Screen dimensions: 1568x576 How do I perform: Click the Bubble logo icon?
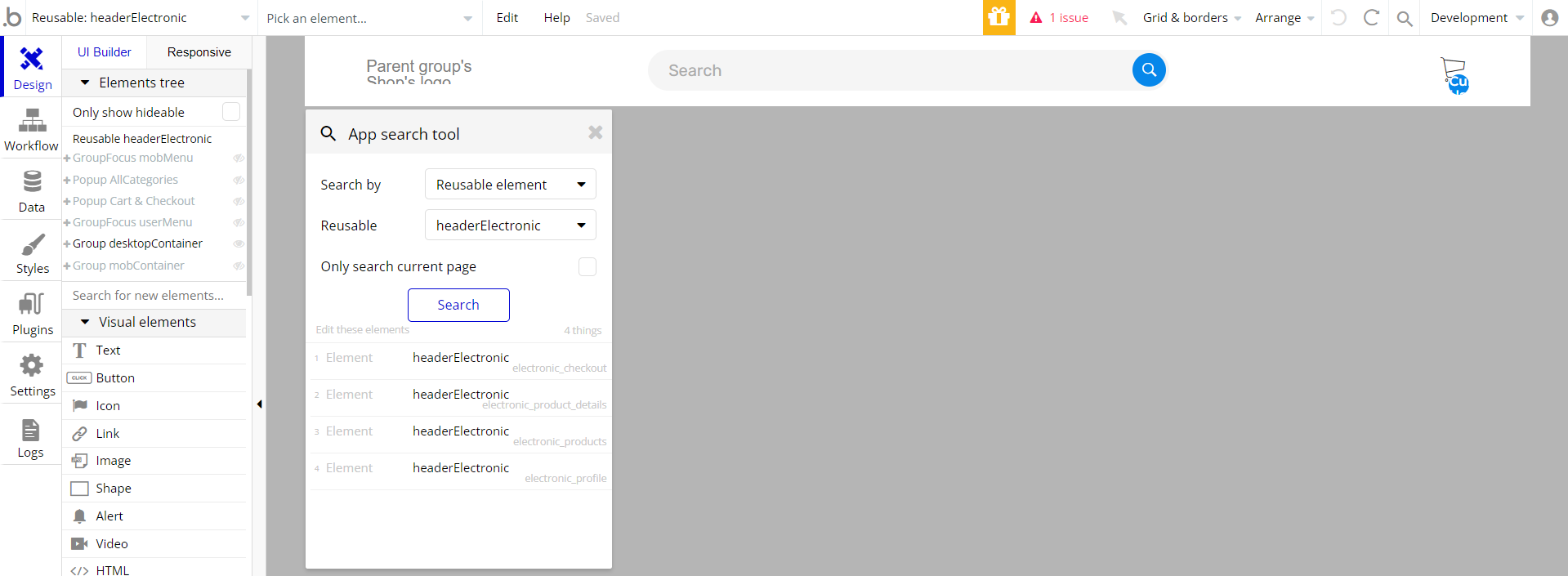click(x=12, y=16)
